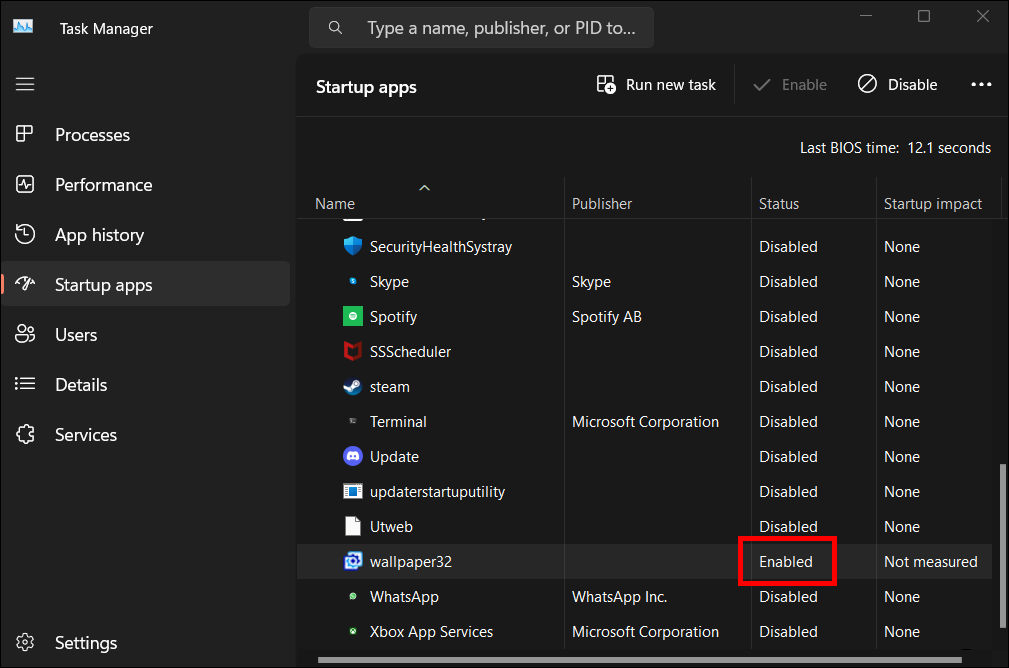Image resolution: width=1009 pixels, height=668 pixels.
Task: Select the WhatsApp icon
Action: tap(353, 596)
